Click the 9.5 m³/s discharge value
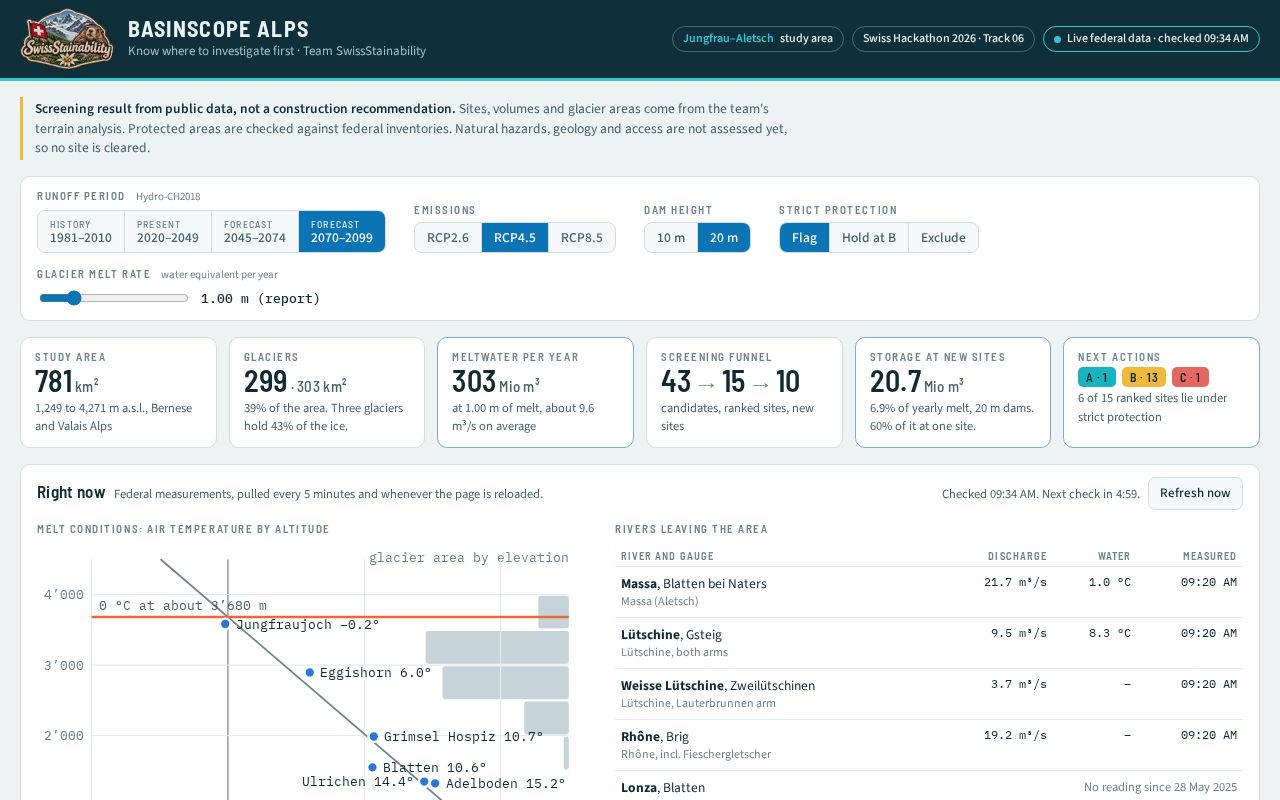This screenshot has width=1280, height=800. coord(1019,633)
